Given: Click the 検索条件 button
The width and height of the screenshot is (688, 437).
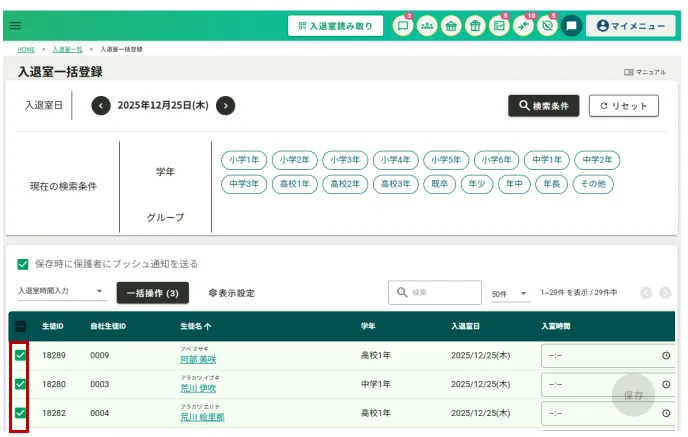Looking at the screenshot, I should (543, 105).
